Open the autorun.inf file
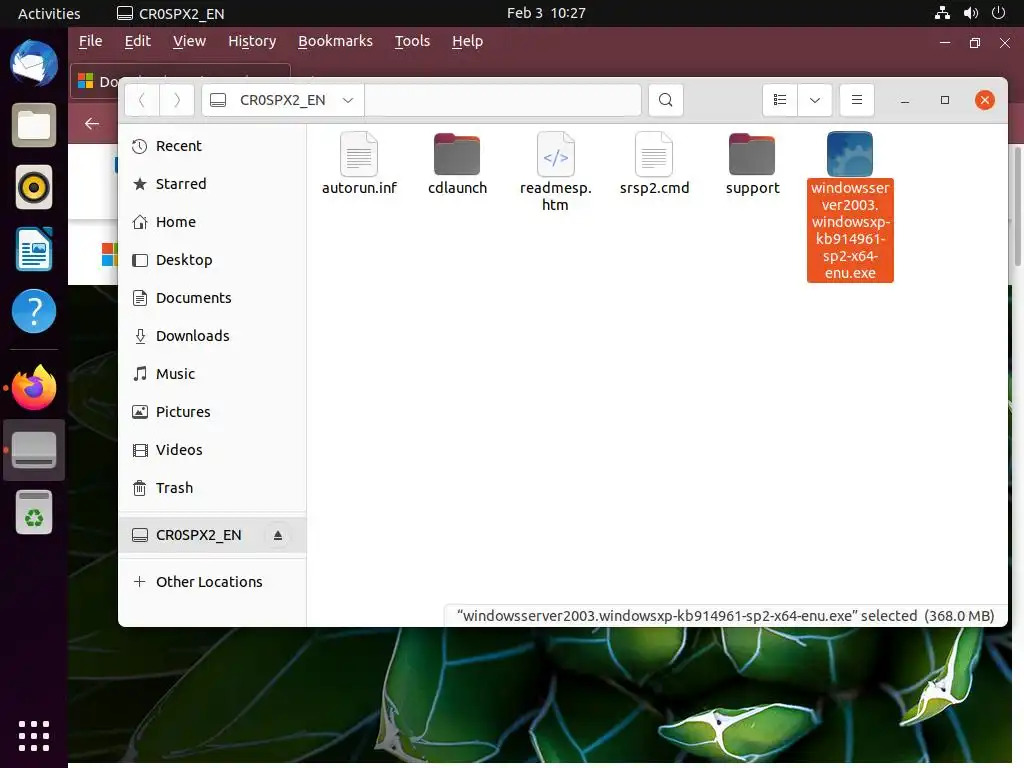 (x=359, y=163)
